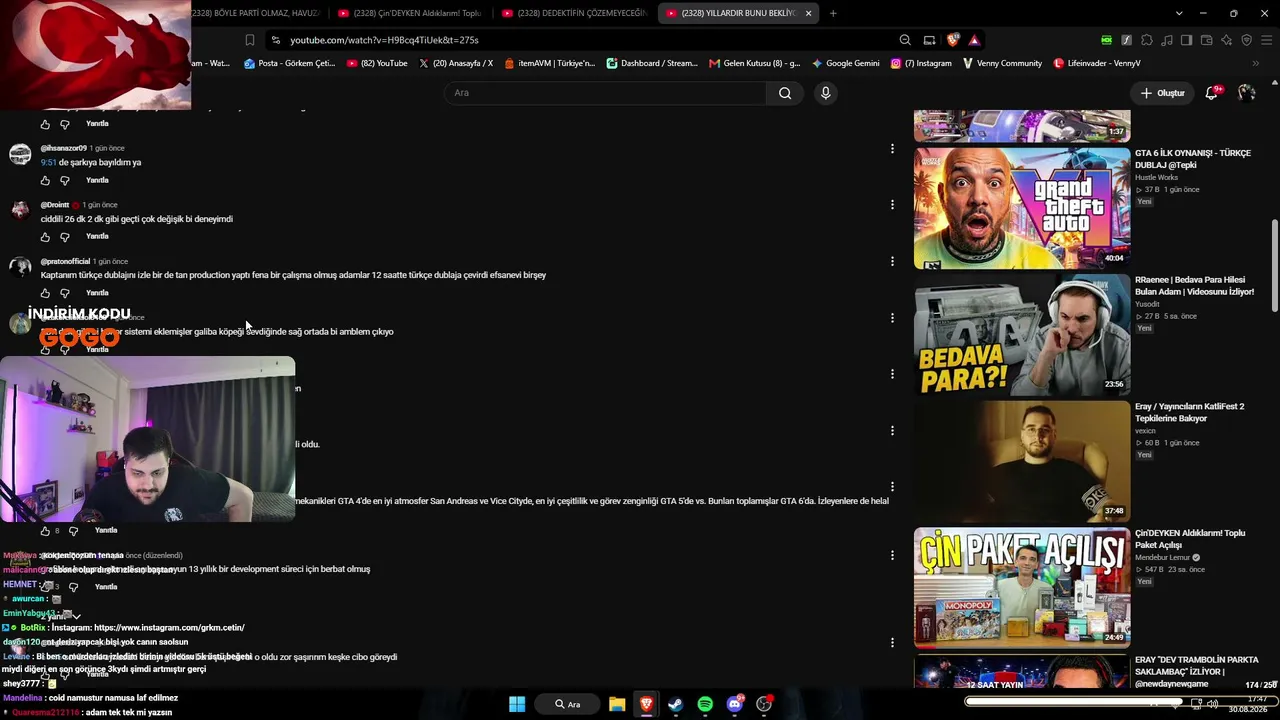Open Eray / Yayıncıların KatliFest 2 video title
Viewport: 1280px width, 720px height.
[1190, 413]
